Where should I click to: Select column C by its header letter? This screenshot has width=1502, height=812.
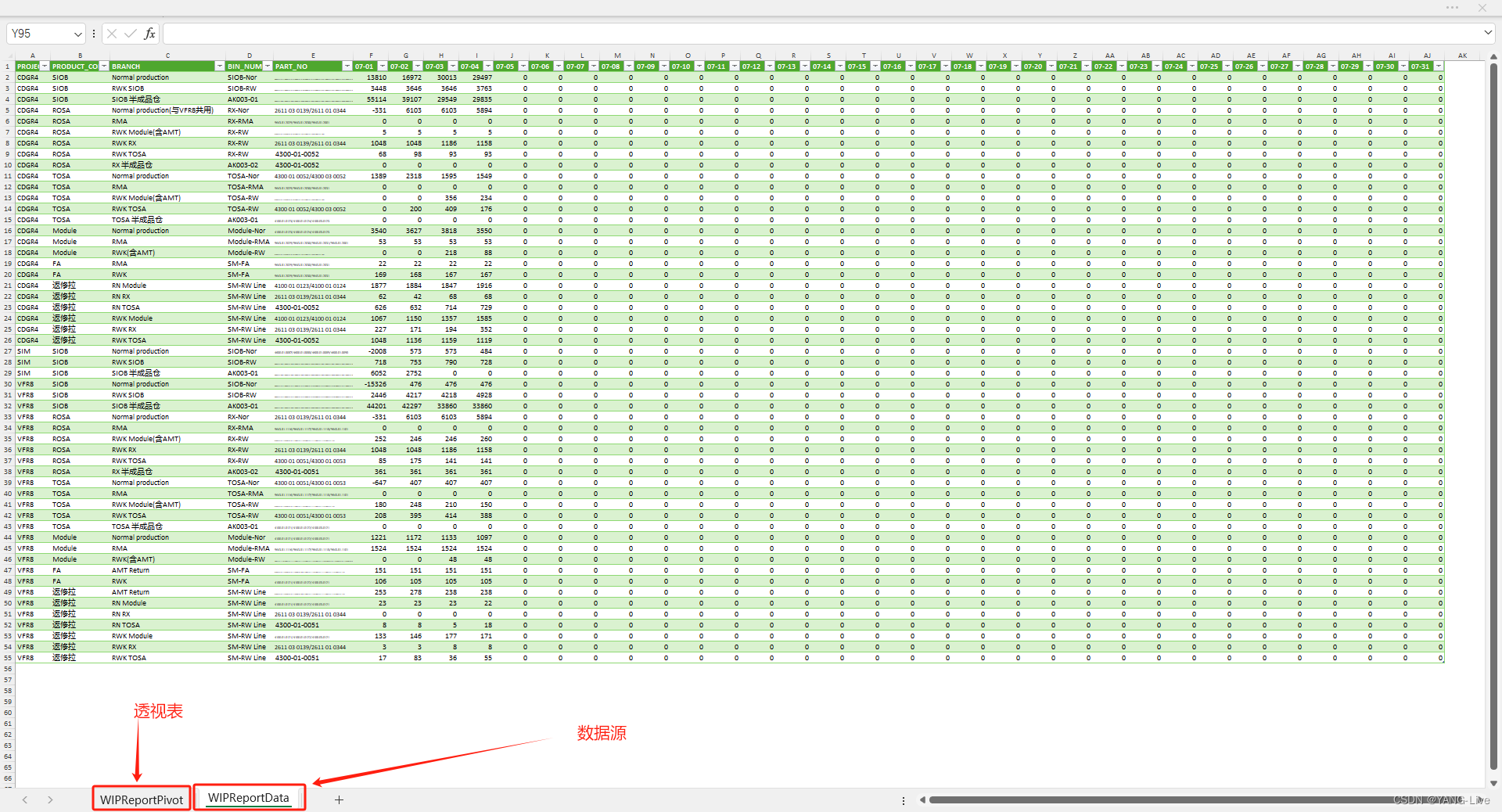167,56
